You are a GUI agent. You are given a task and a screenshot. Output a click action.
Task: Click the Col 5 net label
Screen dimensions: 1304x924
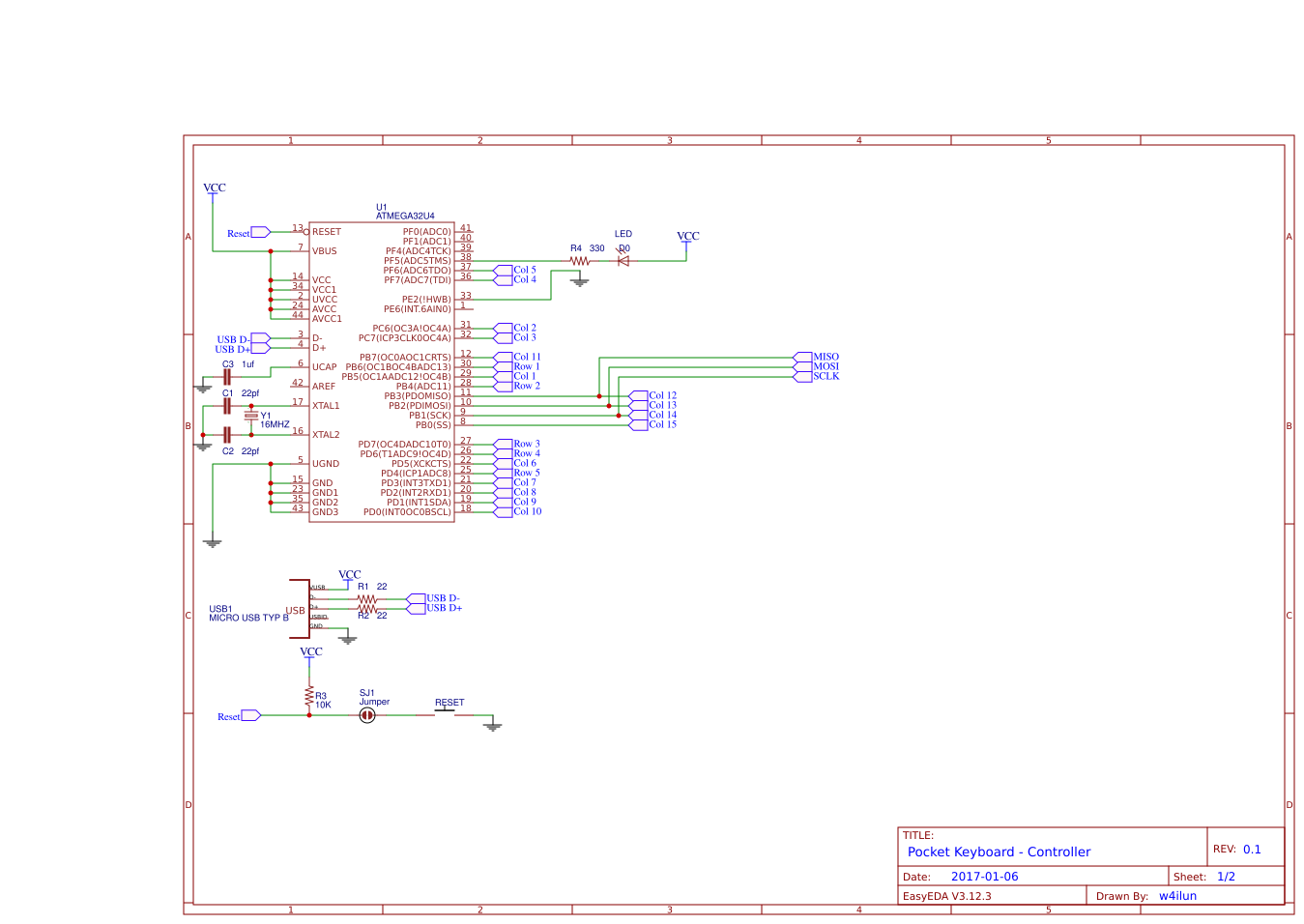[525, 270]
